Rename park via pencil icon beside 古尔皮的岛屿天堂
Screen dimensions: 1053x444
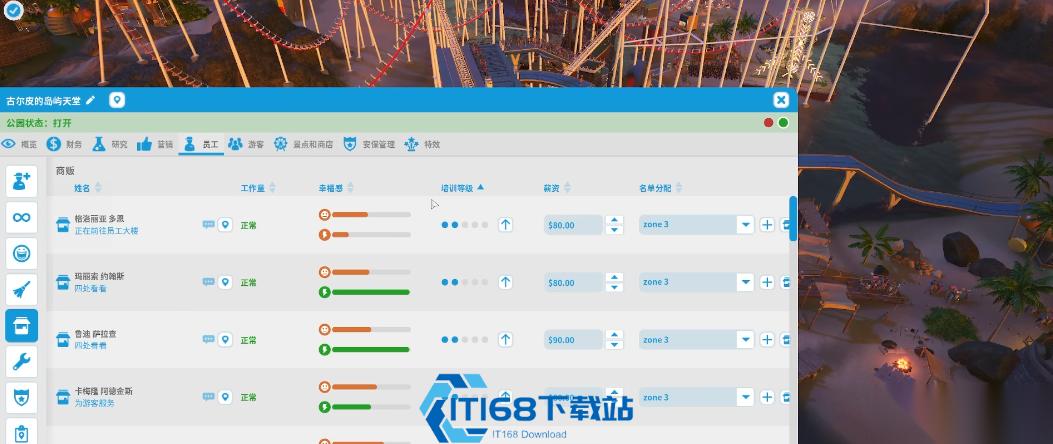point(91,101)
